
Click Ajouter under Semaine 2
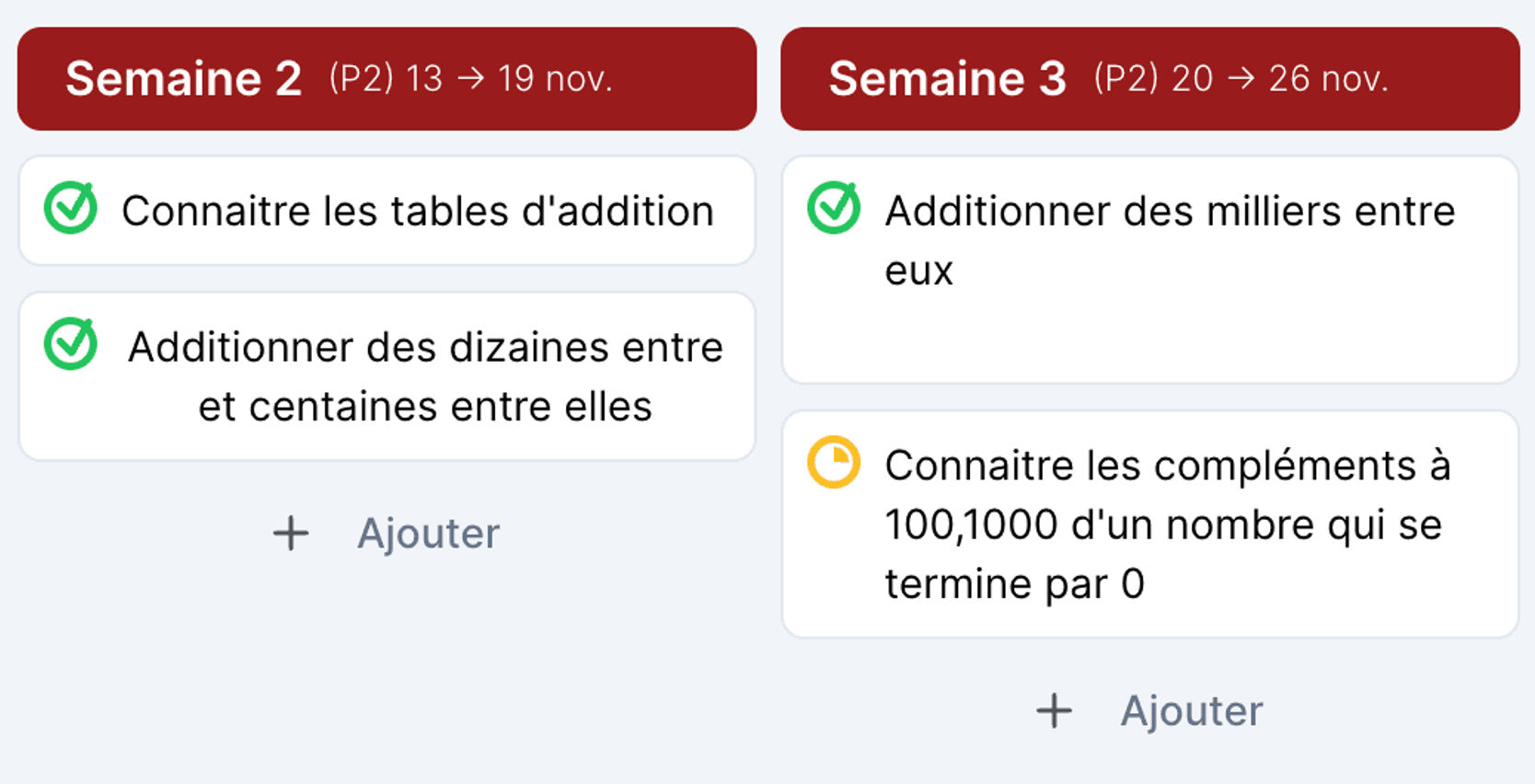pos(429,533)
